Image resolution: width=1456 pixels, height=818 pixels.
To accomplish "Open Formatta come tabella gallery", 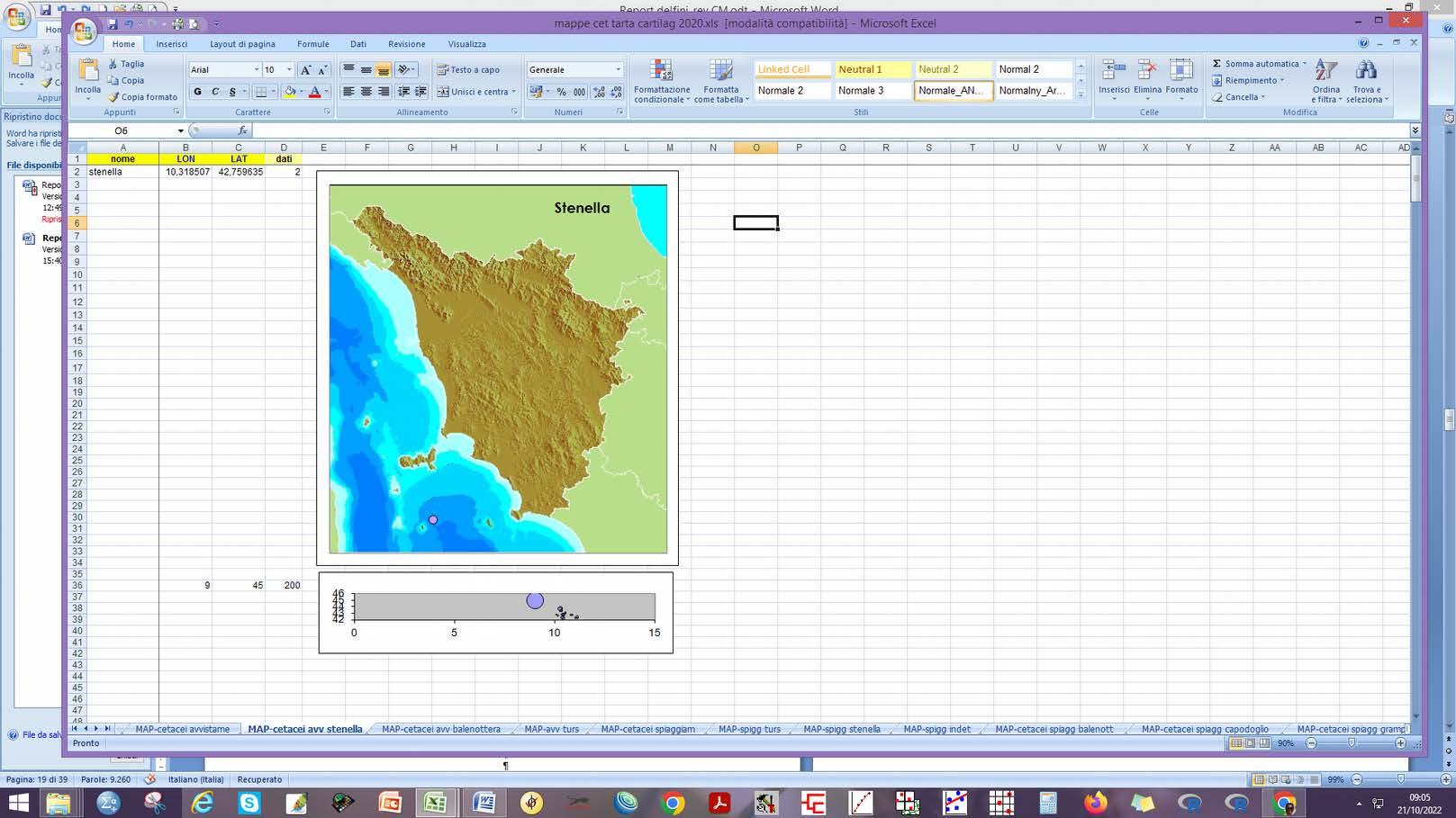I will click(x=720, y=81).
